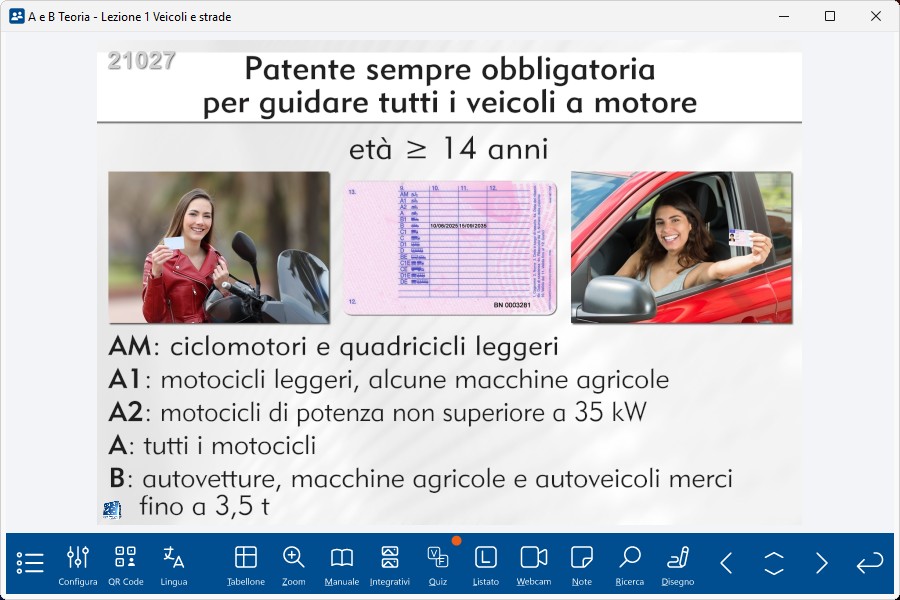This screenshot has width=900, height=600.
Task: Start the Quiz
Action: 438,564
